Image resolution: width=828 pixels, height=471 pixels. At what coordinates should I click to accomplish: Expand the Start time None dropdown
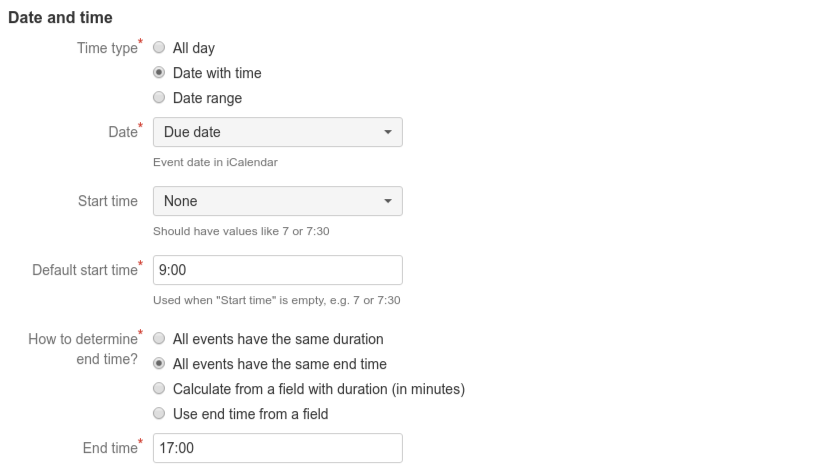click(x=277, y=201)
